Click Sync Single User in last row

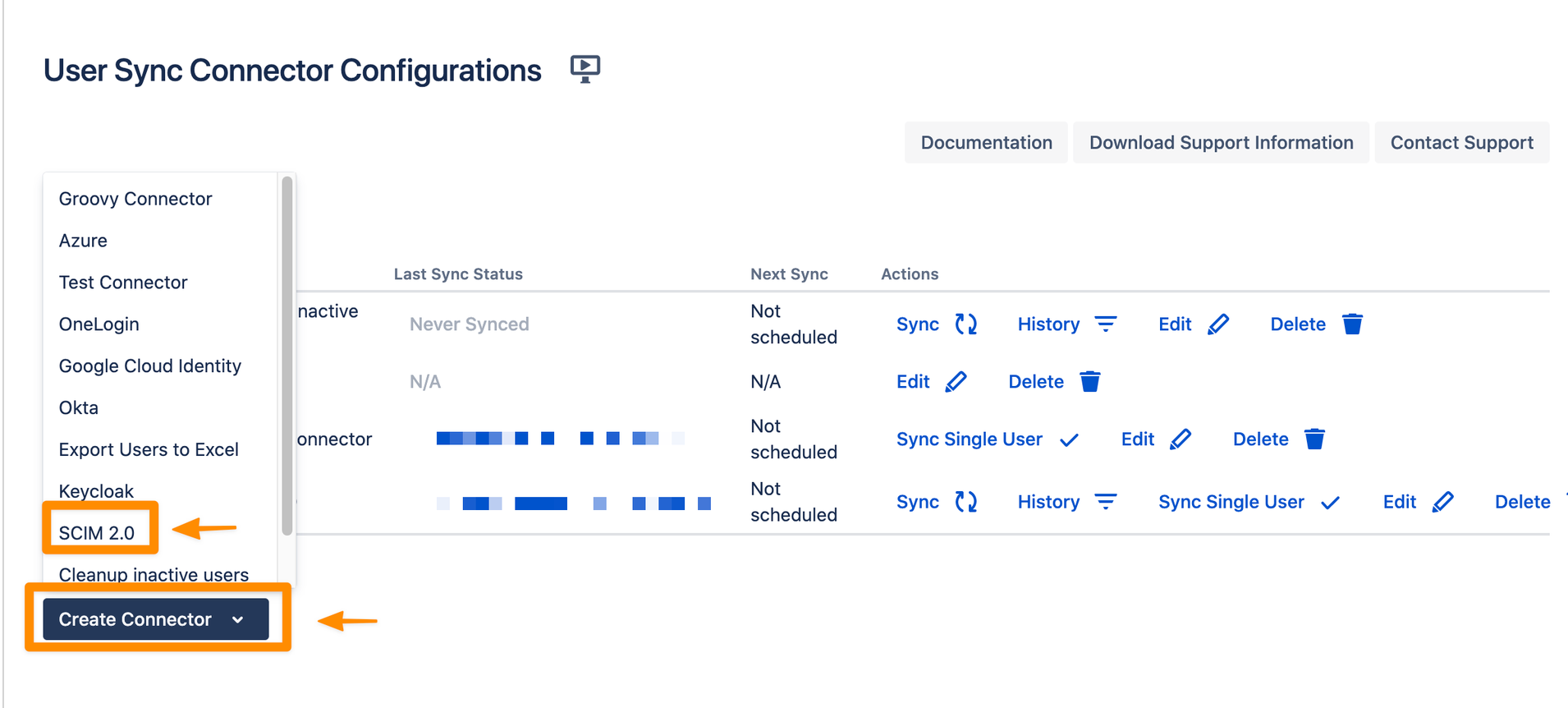coord(1231,502)
